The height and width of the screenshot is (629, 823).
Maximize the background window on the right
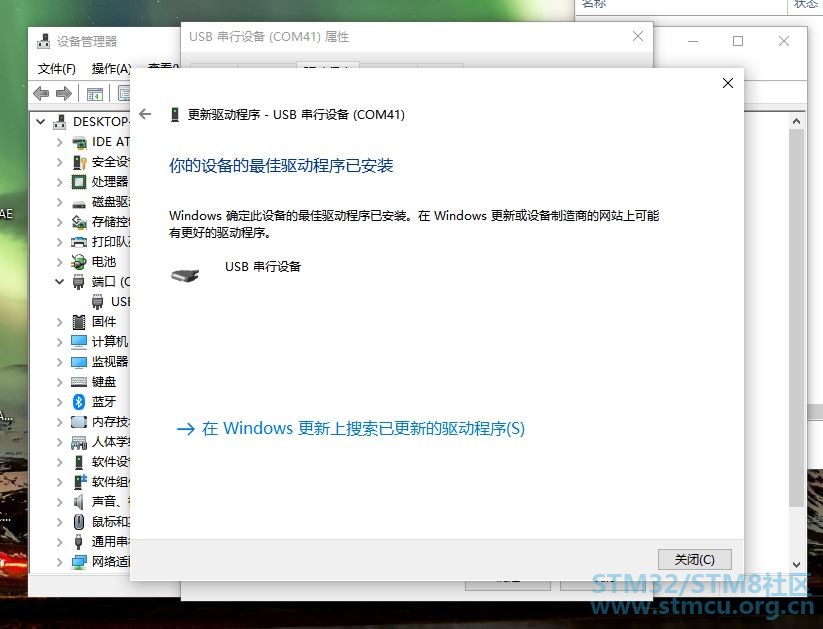738,41
